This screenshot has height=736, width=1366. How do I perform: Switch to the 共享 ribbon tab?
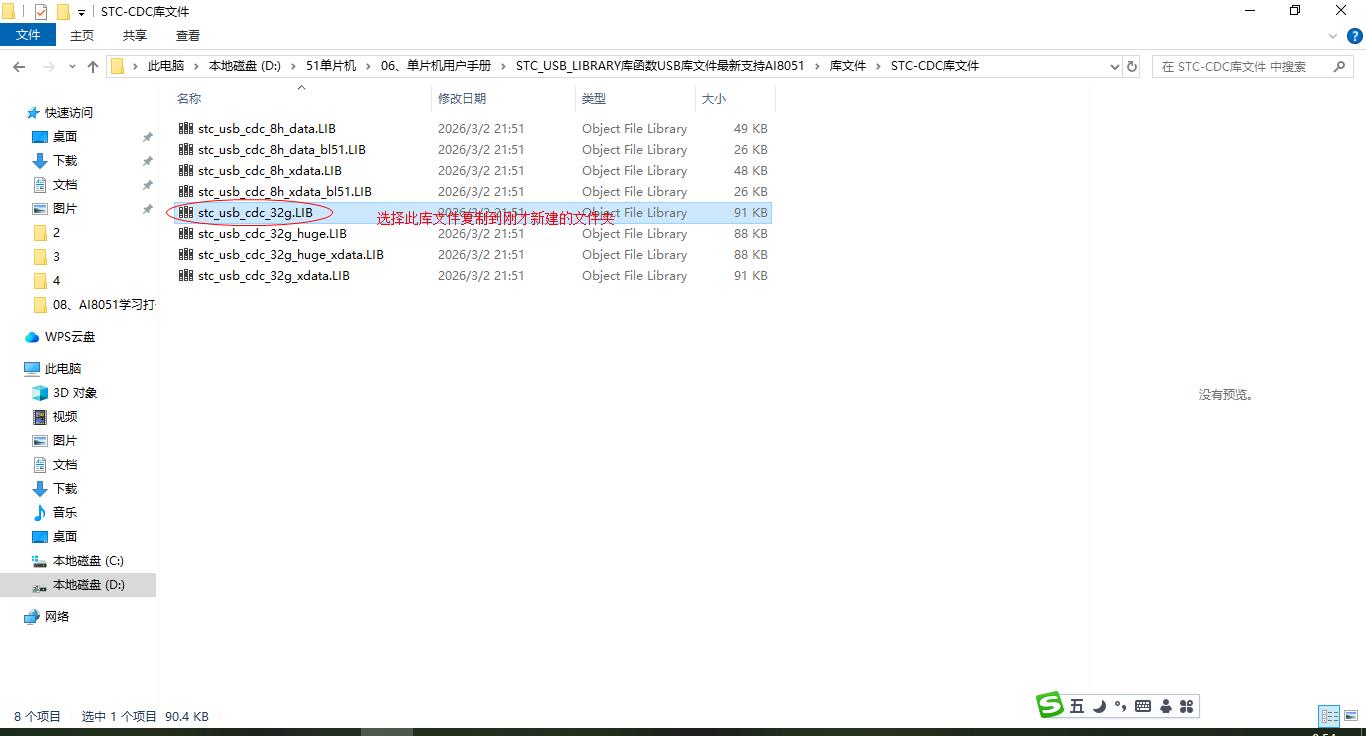(135, 35)
